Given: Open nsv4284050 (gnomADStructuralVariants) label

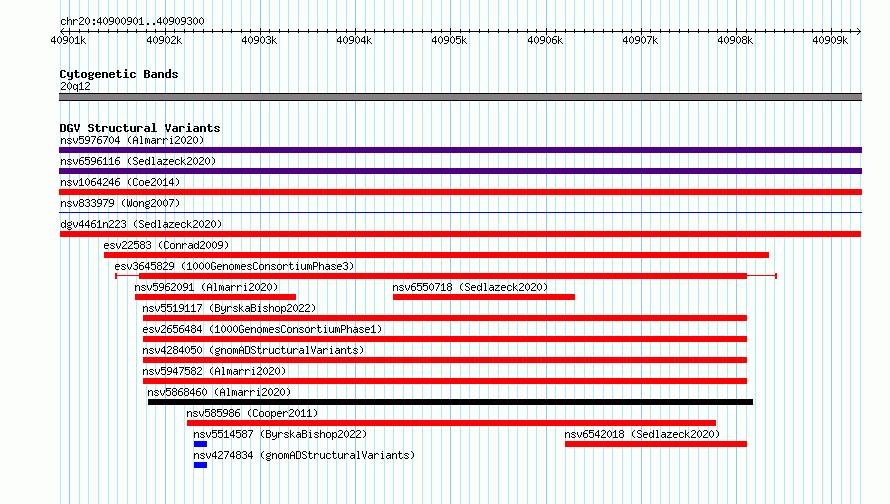Looking at the screenshot, I should click(253, 350).
